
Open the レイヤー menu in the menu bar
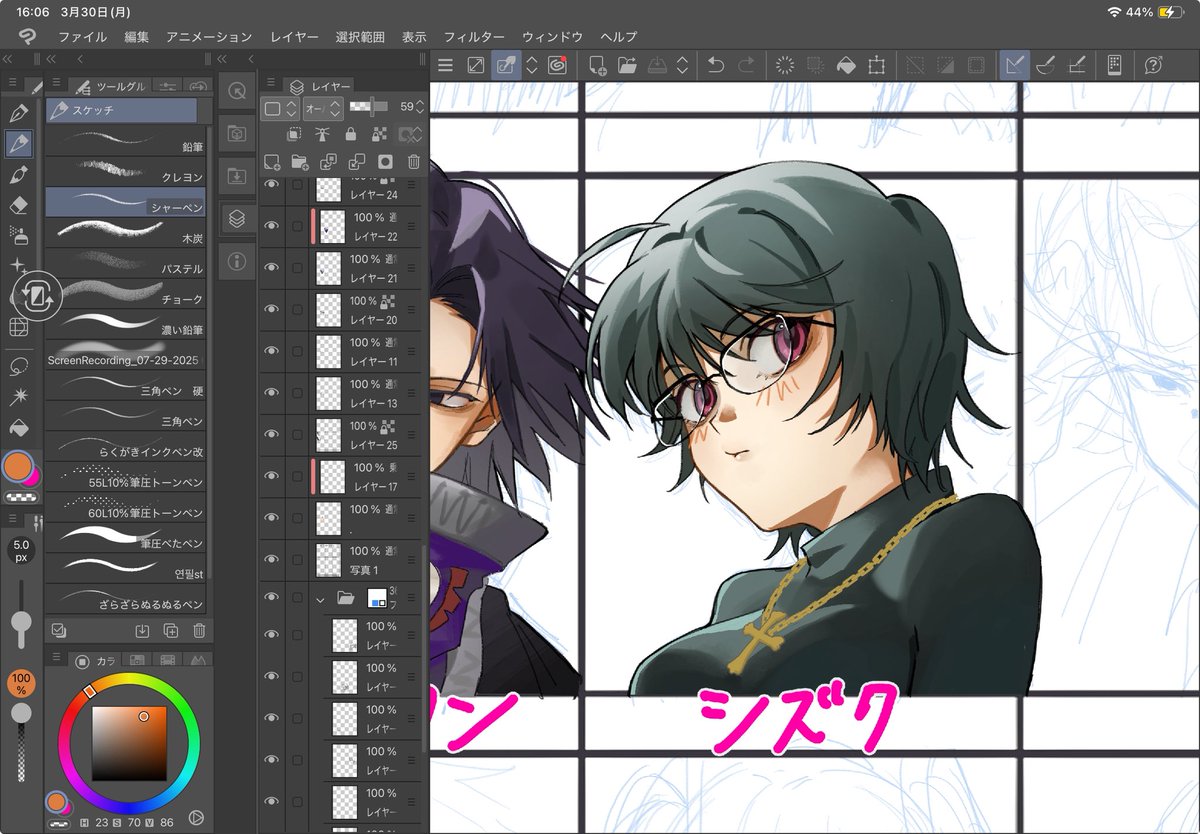coord(294,37)
